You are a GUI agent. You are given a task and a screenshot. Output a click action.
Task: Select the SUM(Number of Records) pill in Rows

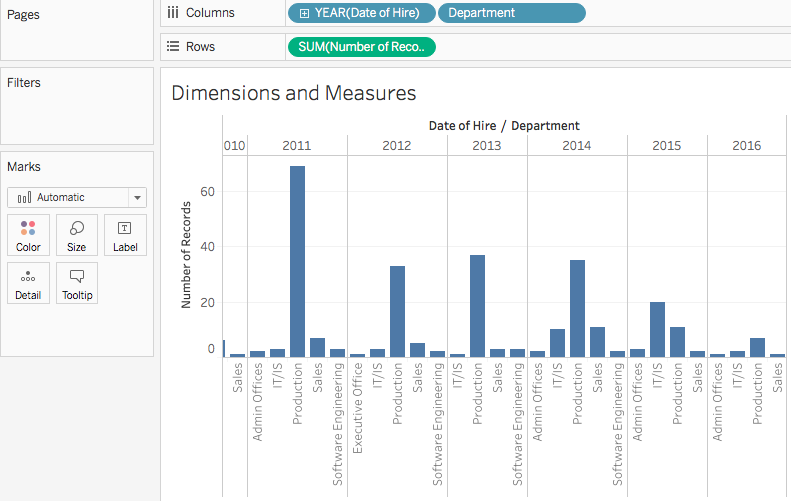(x=362, y=47)
